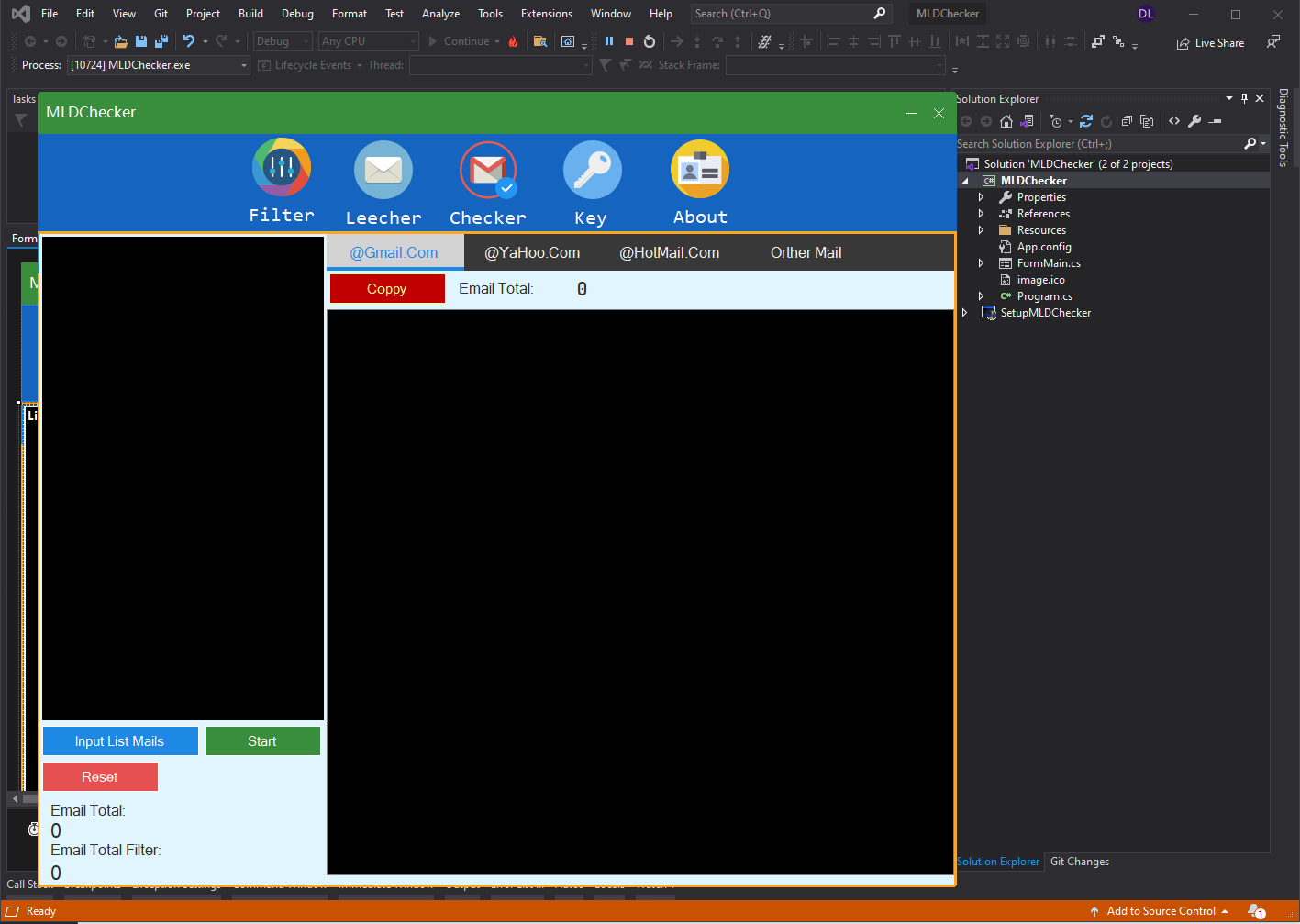Open the Pending Changes Filter clock icon
Screen dimensions: 1300x924
click(x=1056, y=121)
